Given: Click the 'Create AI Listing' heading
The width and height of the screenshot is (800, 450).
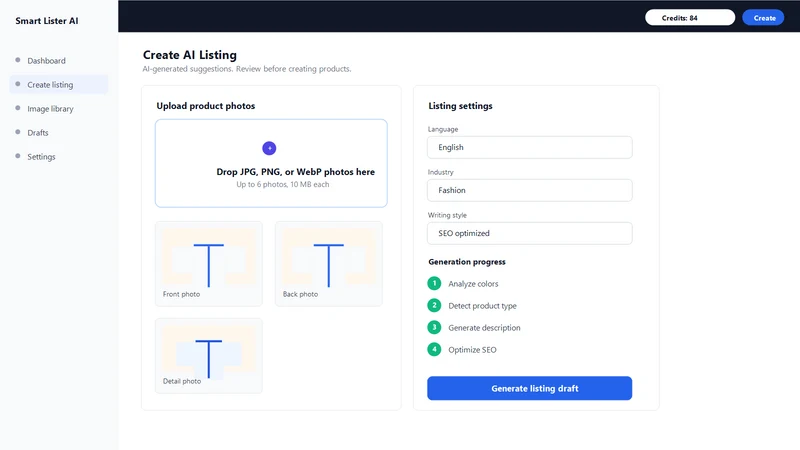Looking at the screenshot, I should coord(190,55).
